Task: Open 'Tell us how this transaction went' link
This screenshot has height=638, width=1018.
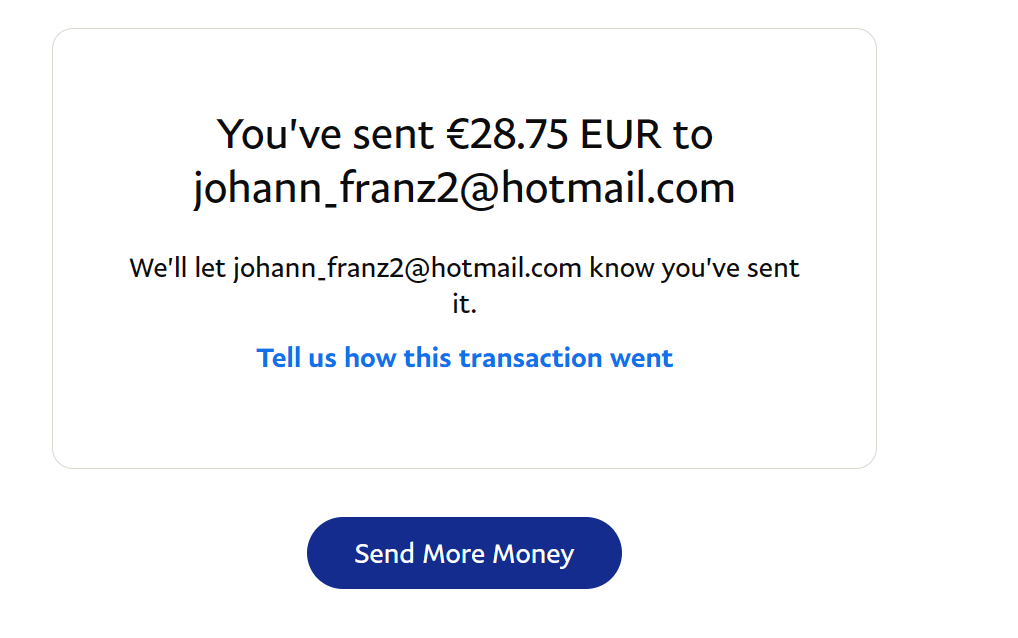Action: click(x=464, y=358)
